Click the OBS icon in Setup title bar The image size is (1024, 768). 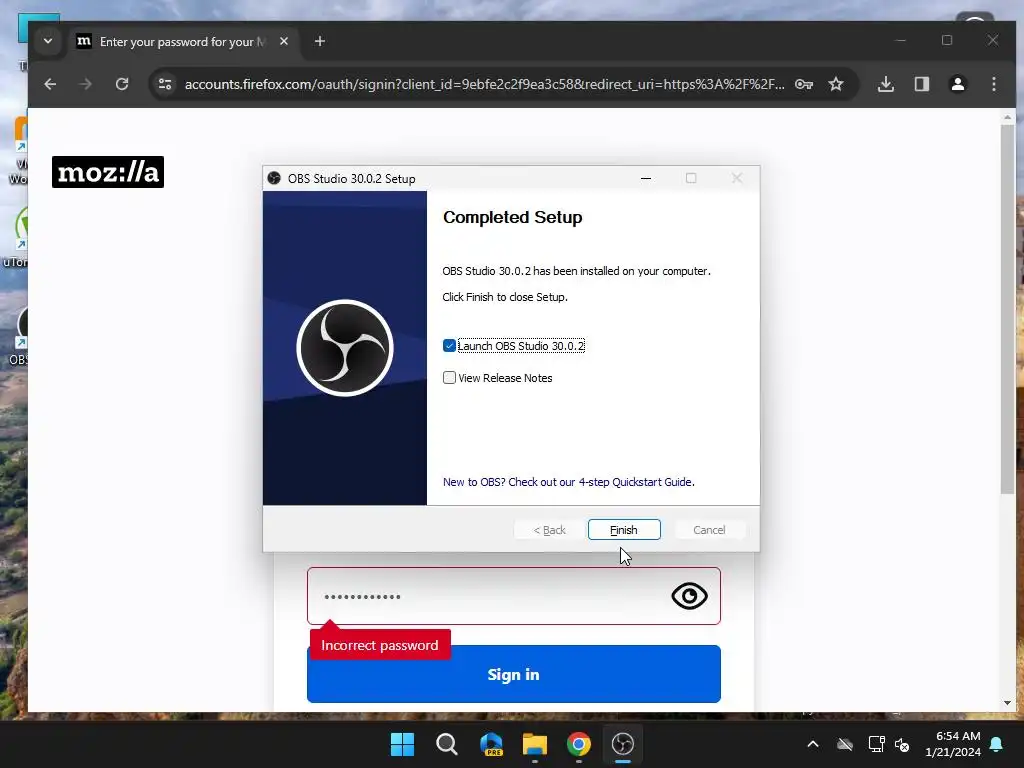click(274, 178)
